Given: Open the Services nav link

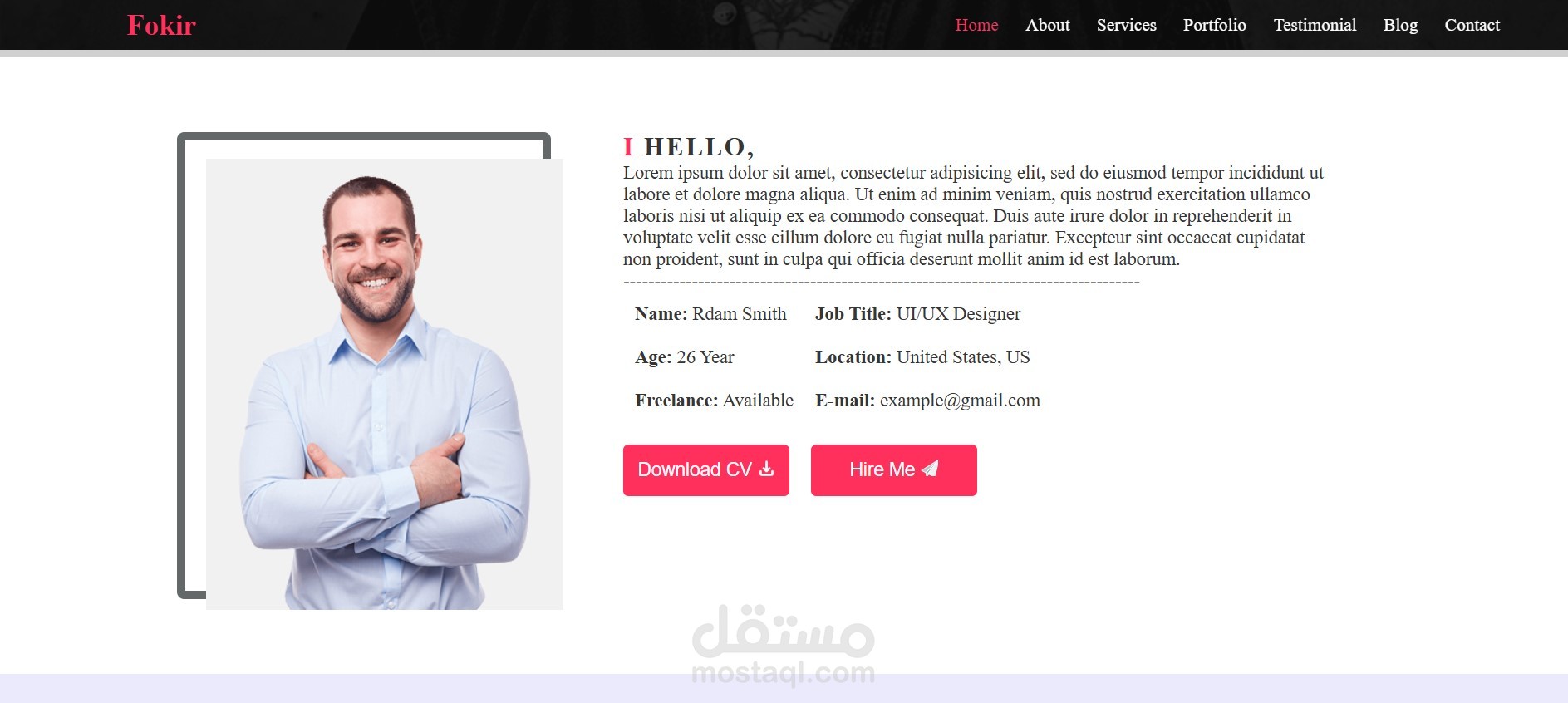Looking at the screenshot, I should point(1126,25).
